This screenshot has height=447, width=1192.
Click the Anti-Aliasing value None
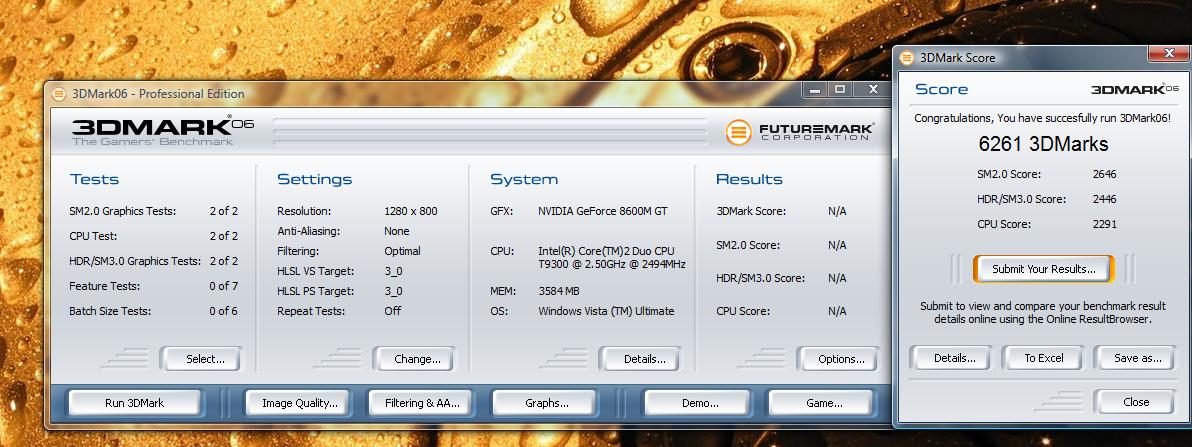[397, 231]
